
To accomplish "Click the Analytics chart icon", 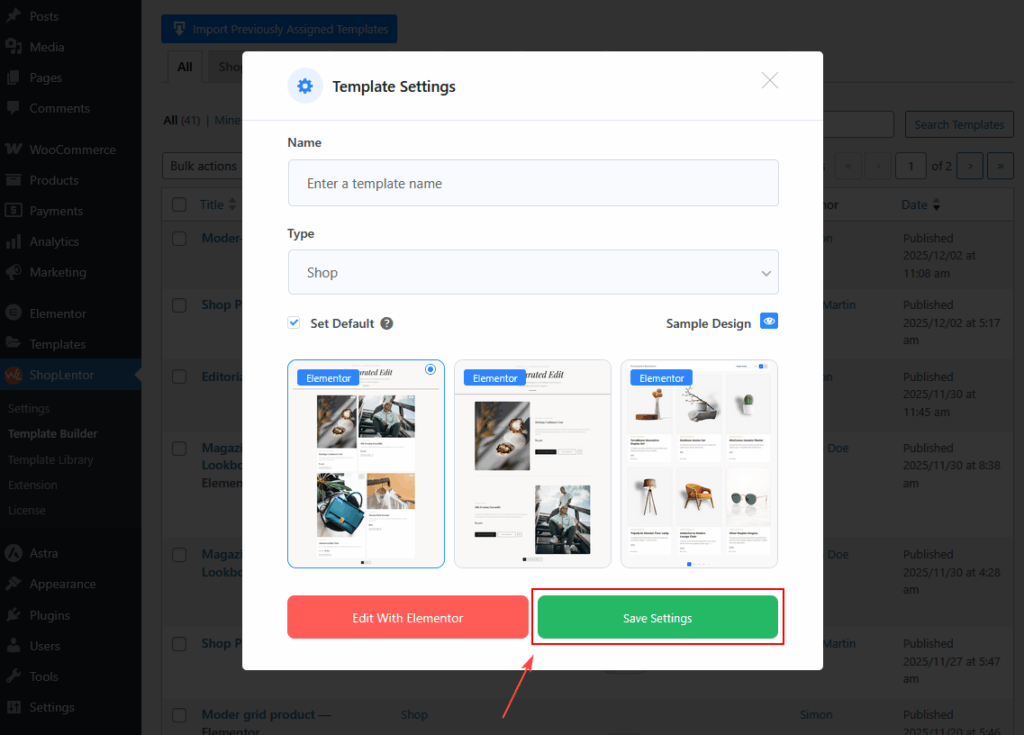I will 14,242.
